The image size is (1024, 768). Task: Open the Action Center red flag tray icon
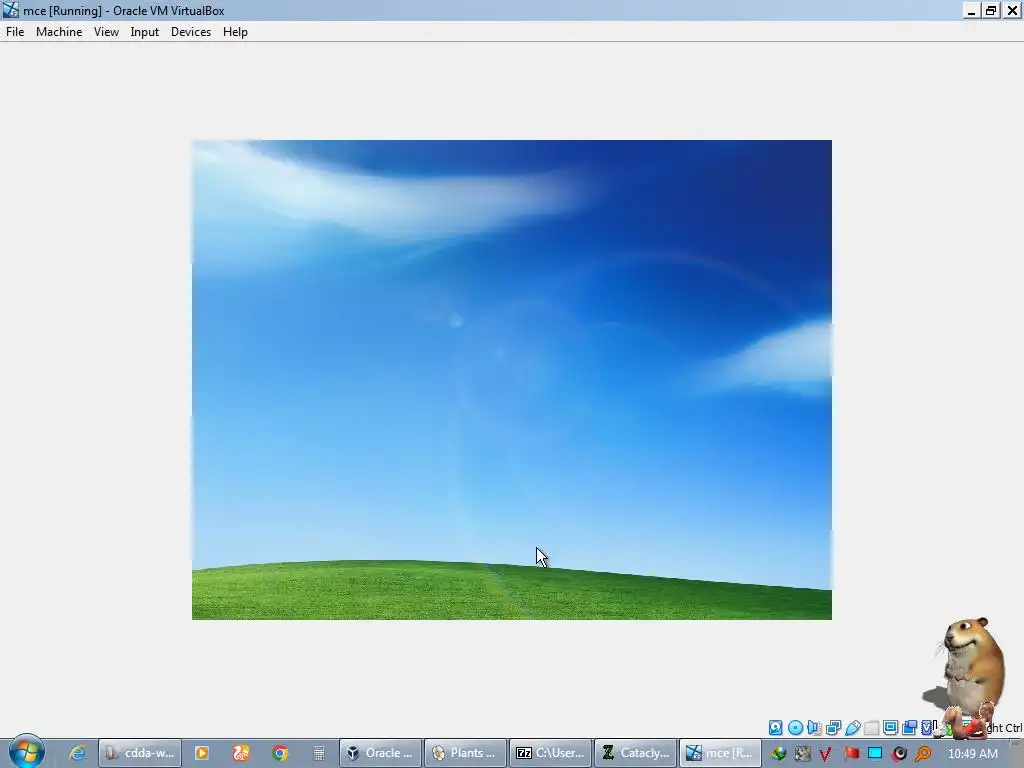[851, 754]
